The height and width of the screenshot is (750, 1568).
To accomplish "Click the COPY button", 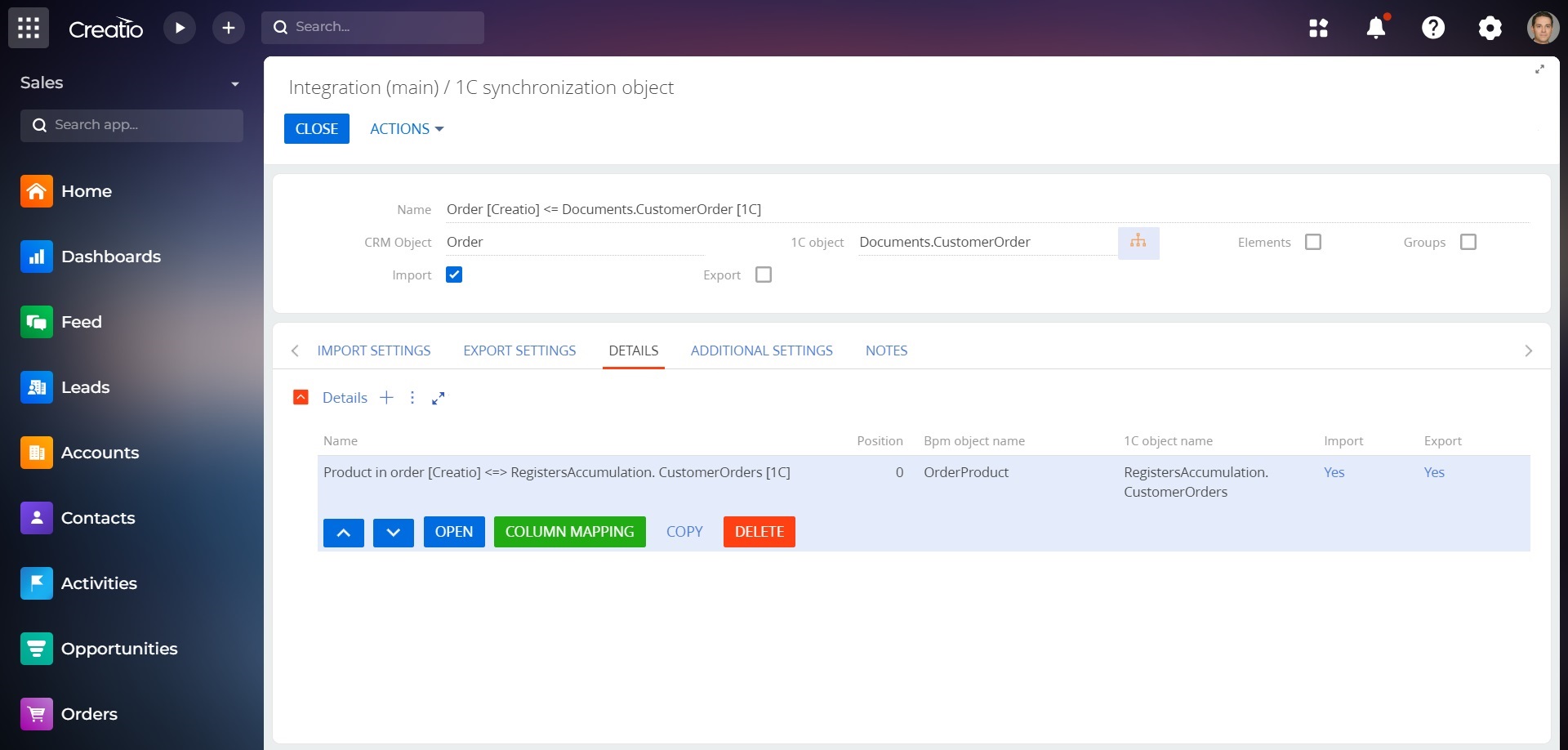I will [684, 532].
